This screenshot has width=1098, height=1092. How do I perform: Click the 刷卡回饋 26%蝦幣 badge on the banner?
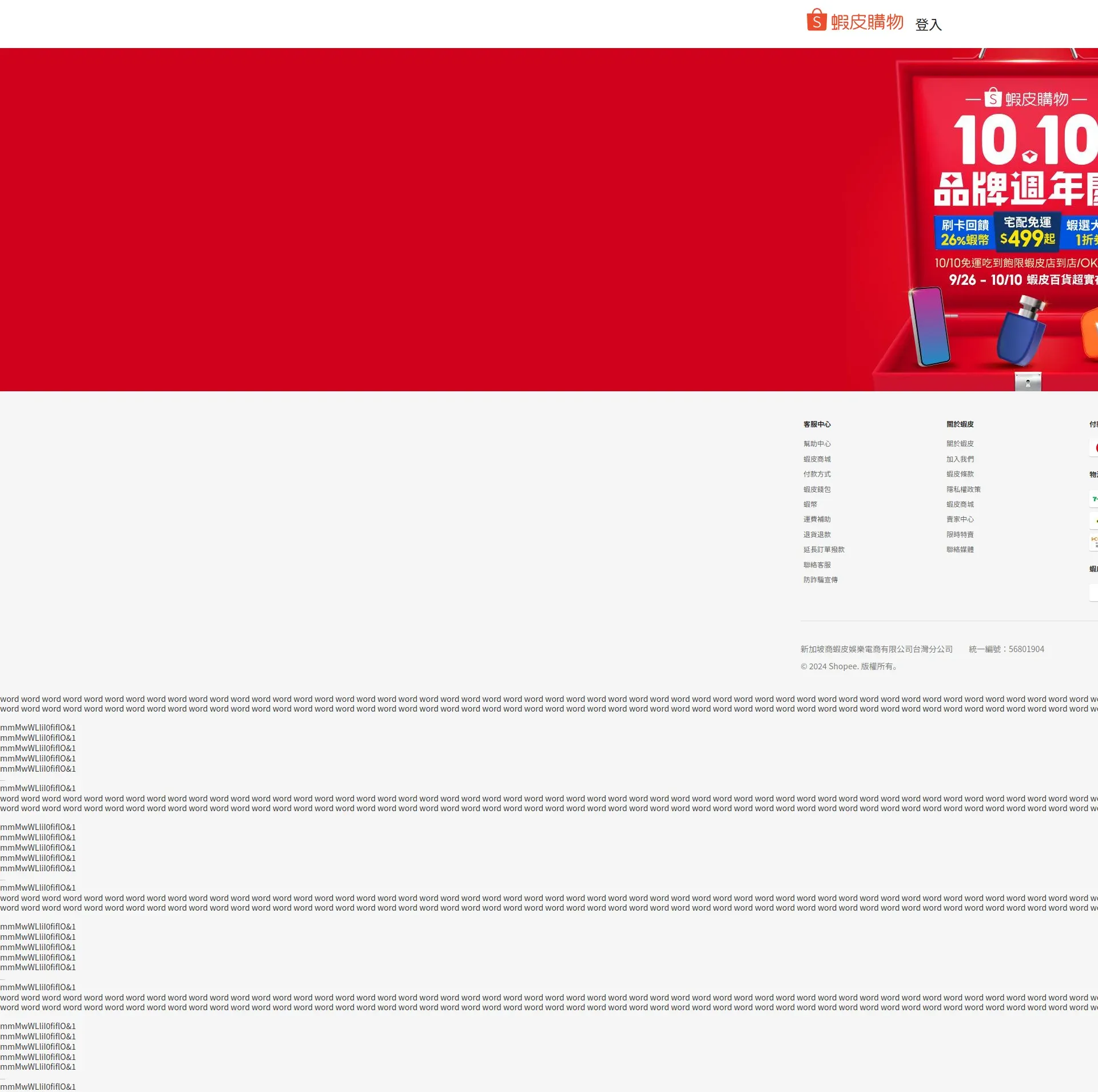click(965, 232)
